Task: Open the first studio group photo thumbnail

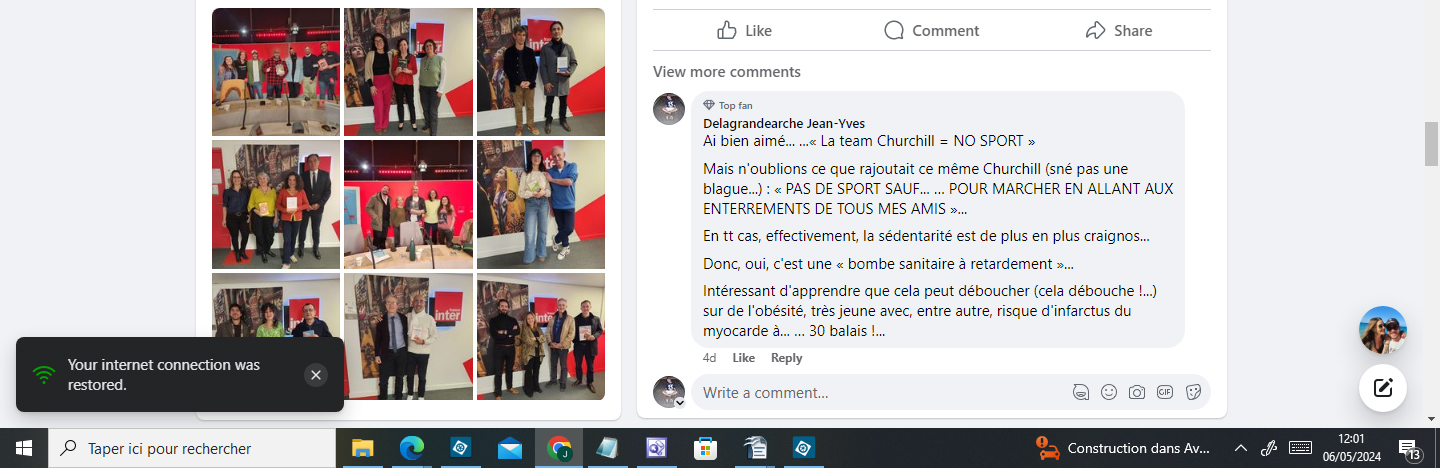Action: (x=276, y=72)
